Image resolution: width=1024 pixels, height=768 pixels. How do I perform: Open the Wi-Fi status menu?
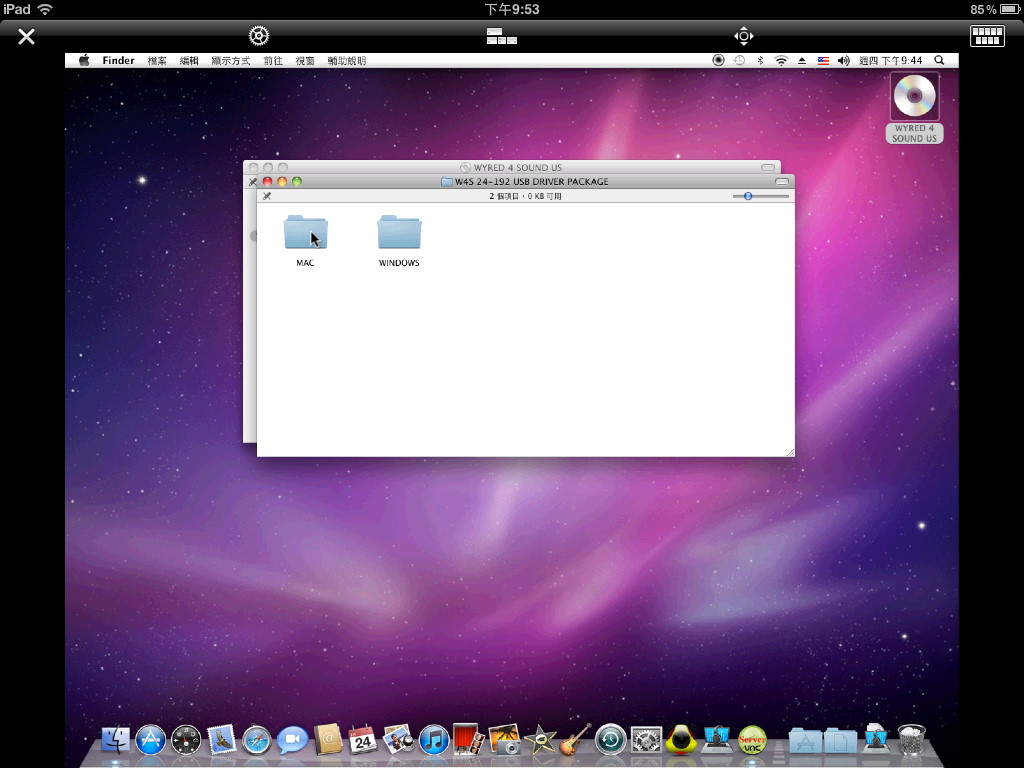[x=781, y=60]
